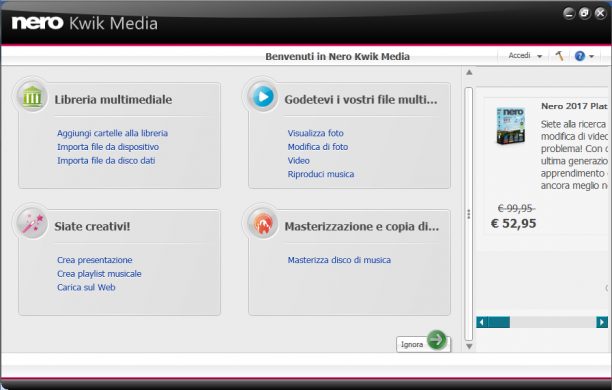The image size is (612, 390).
Task: Select Modifica di foto link
Action: coord(318,147)
